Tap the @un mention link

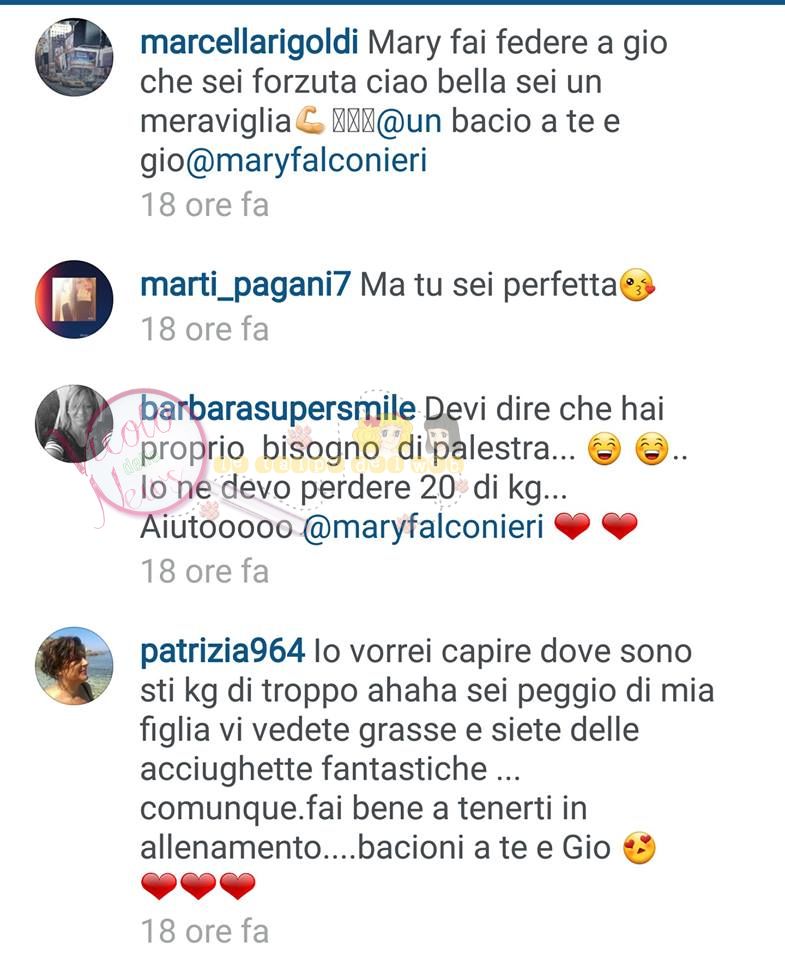point(409,121)
